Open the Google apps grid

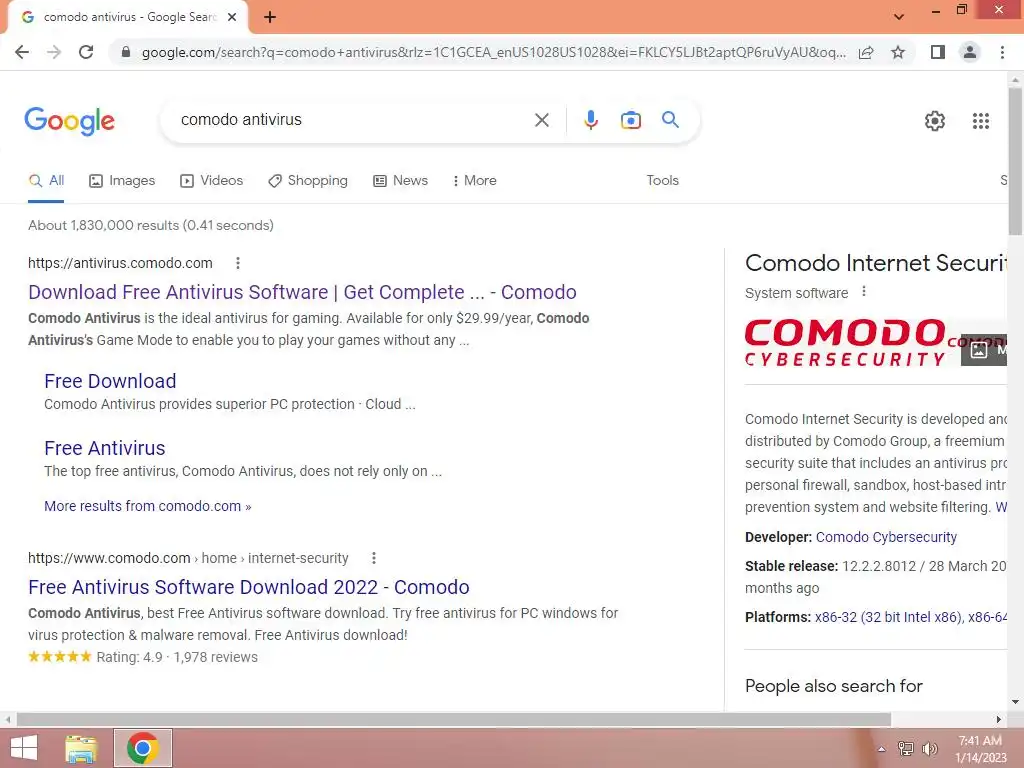980,121
